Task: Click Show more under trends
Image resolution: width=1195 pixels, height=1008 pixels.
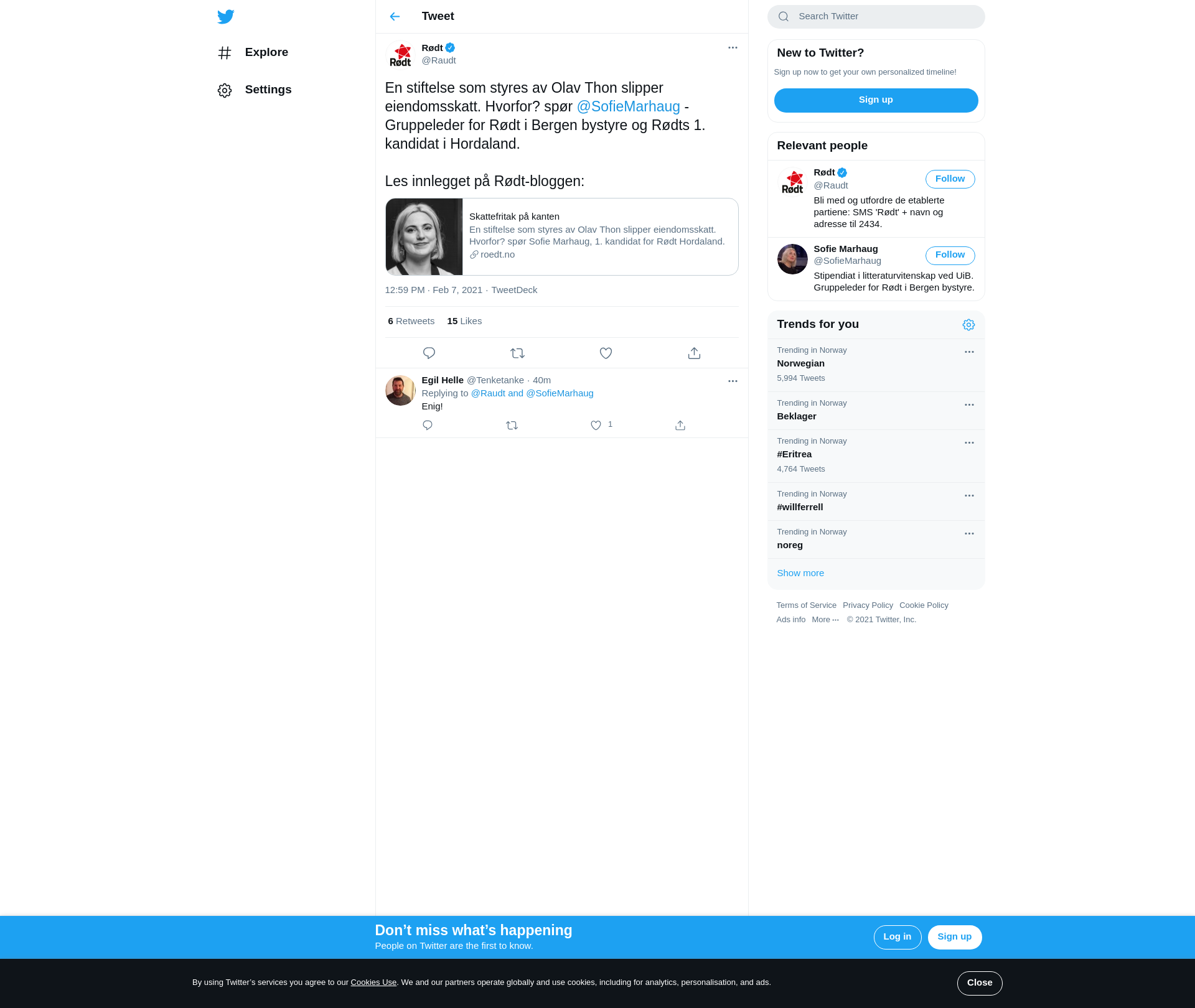Action: [x=800, y=574]
